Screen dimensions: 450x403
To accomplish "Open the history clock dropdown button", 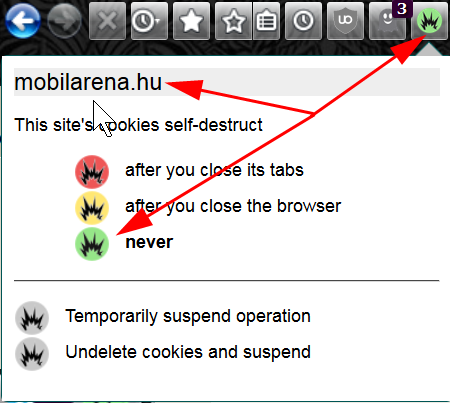I will click(x=149, y=21).
